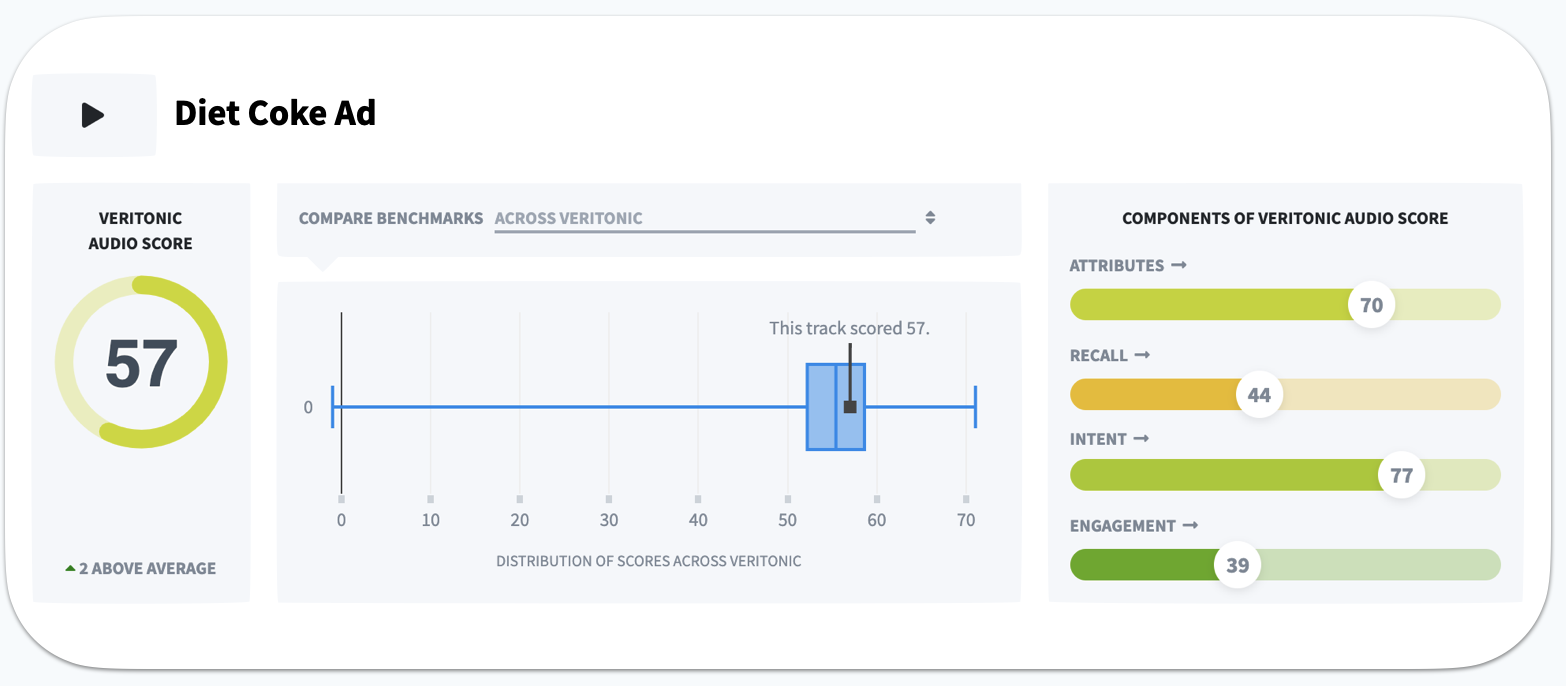The width and height of the screenshot is (1566, 686).
Task: Click the black track score marker on chart
Action: [x=850, y=407]
